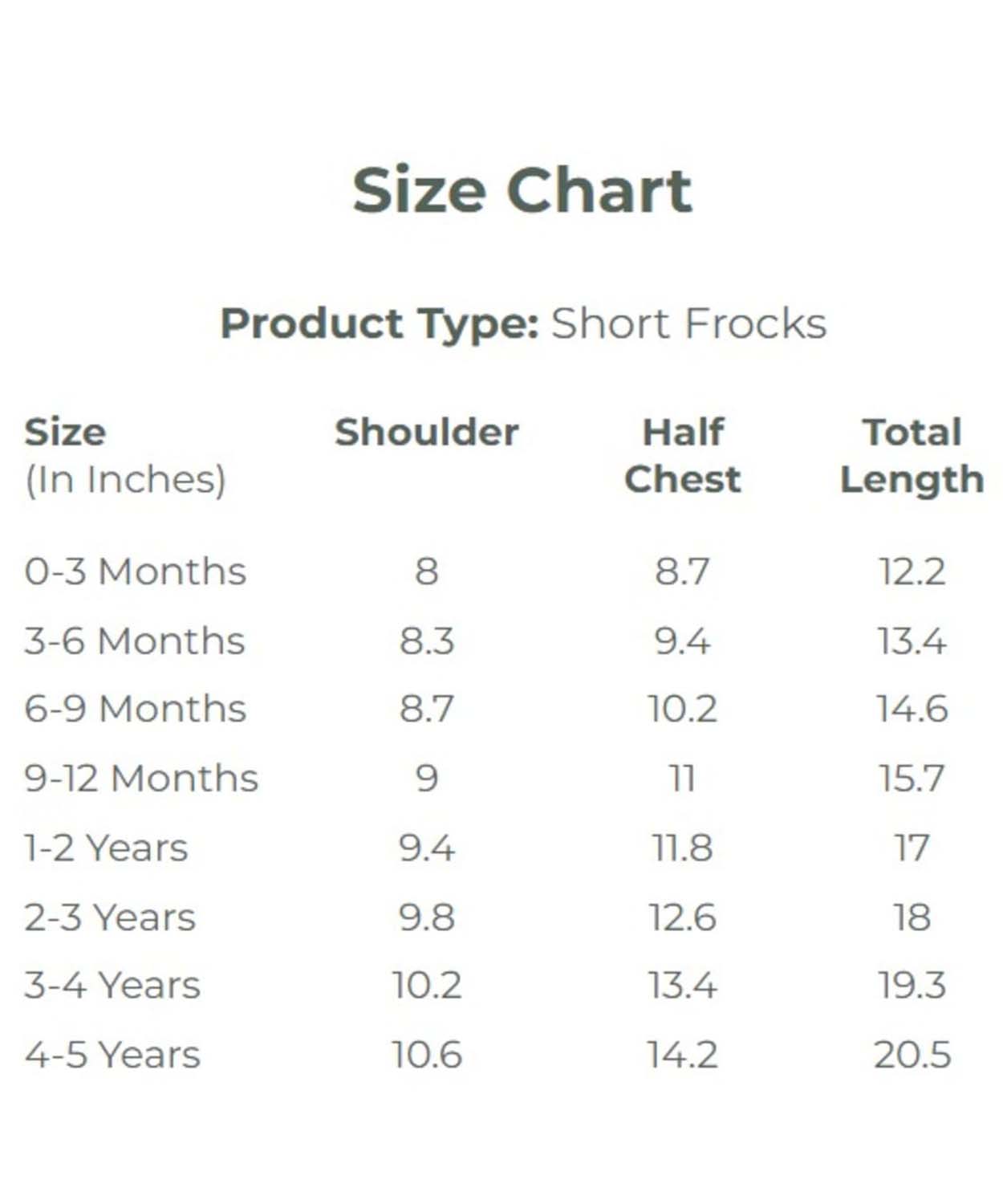Click the Short Frocks text
This screenshot has width=1003, height=1204.
tap(688, 323)
